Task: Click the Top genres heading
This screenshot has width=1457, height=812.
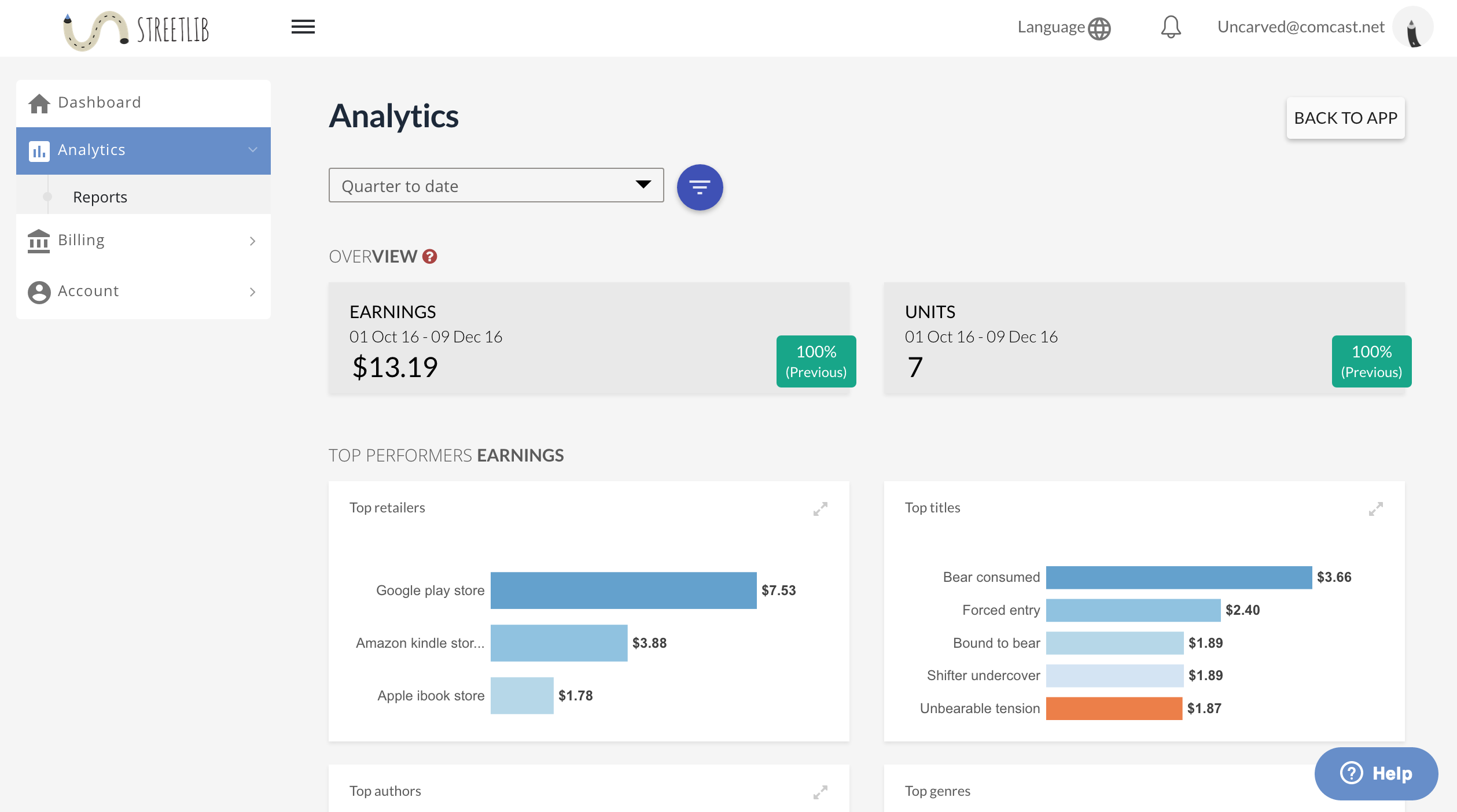Action: click(937, 791)
